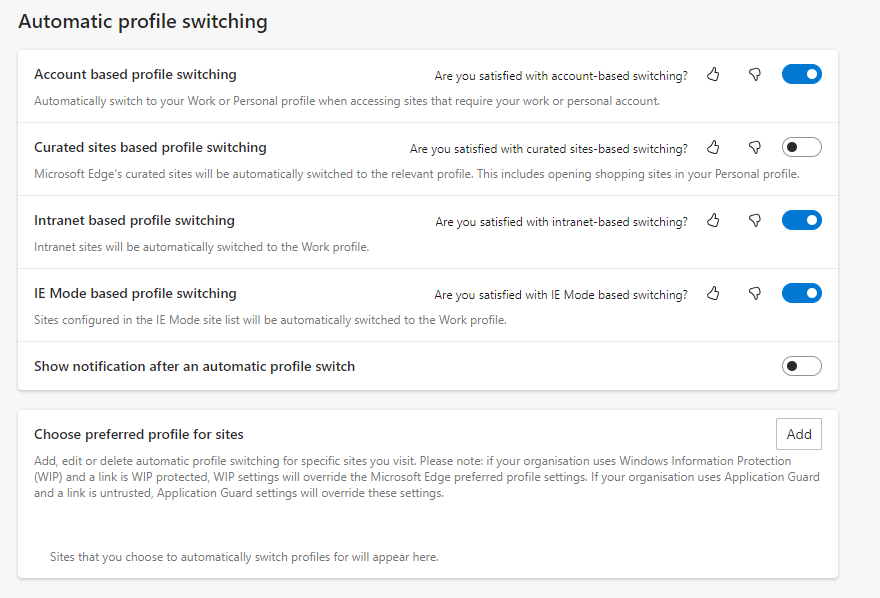Click the Add button for preferred sites

(x=799, y=434)
